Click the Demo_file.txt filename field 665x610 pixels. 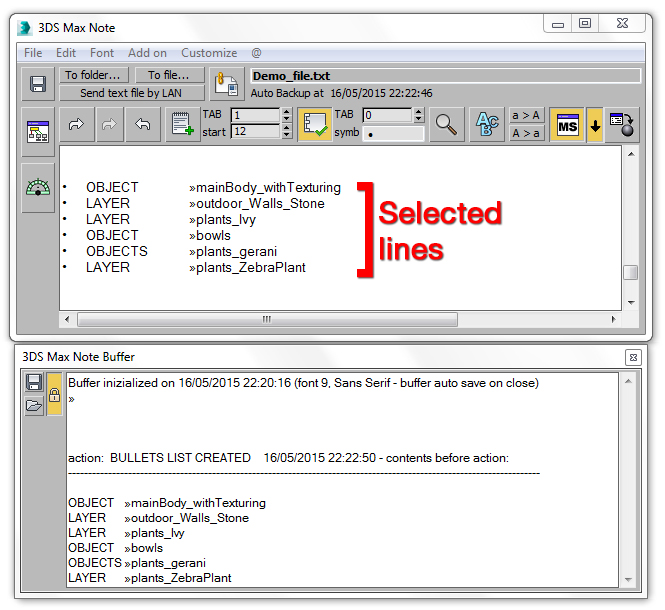[x=445, y=76]
